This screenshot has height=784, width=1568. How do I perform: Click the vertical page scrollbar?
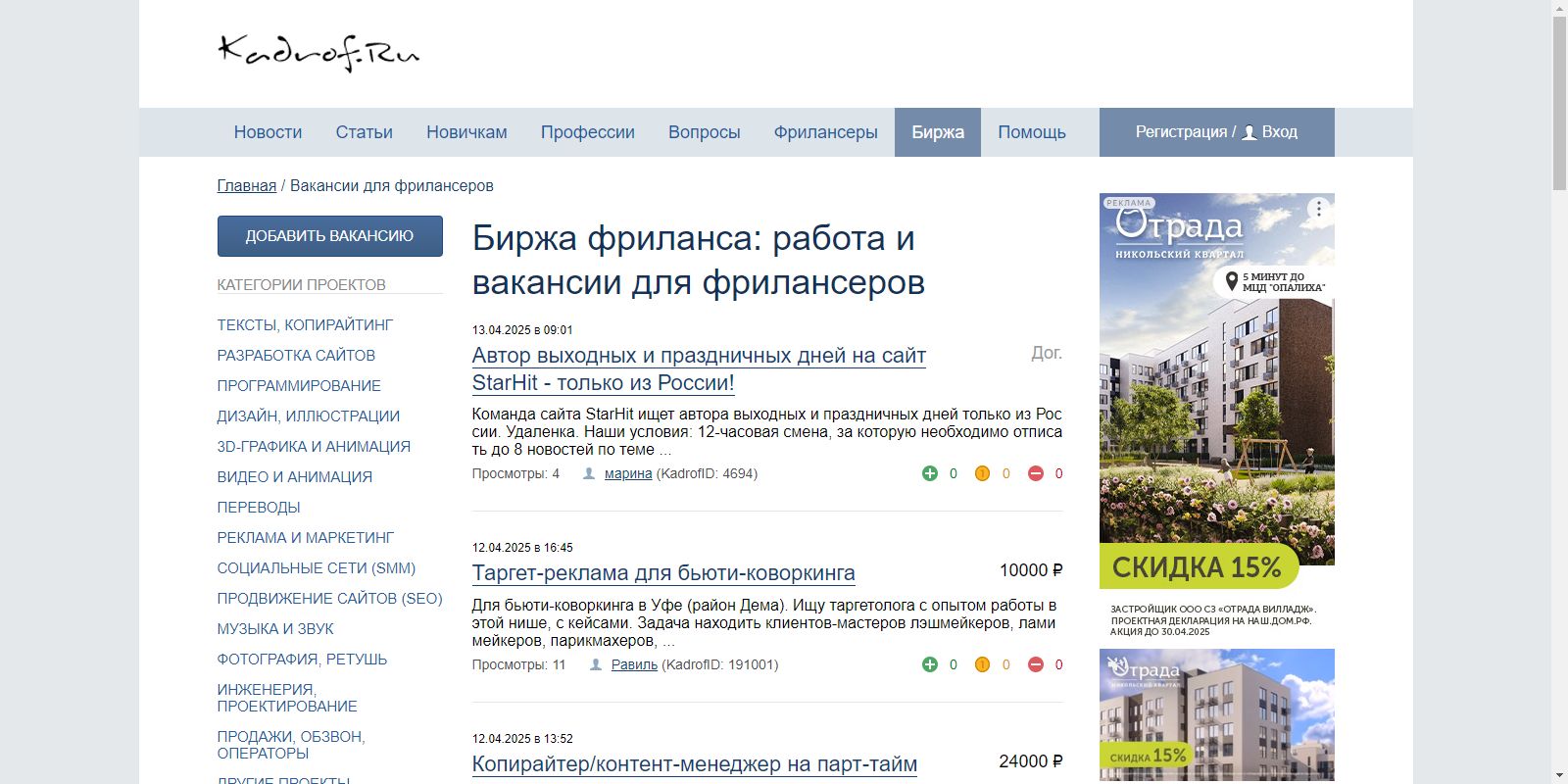[x=1559, y=103]
